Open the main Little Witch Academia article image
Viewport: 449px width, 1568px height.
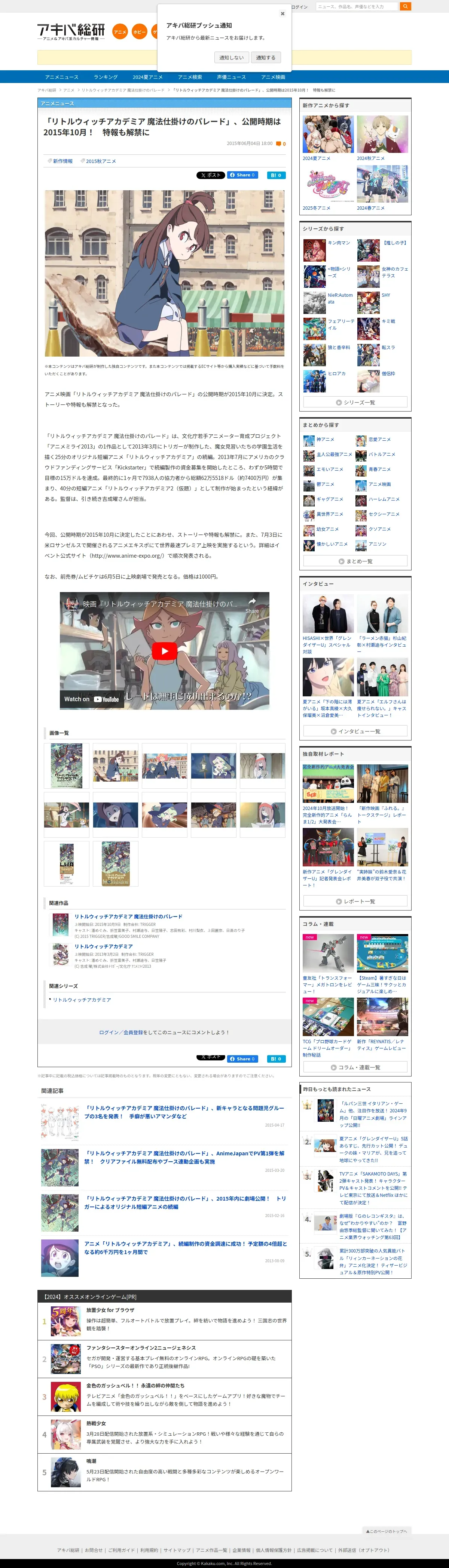(x=165, y=273)
